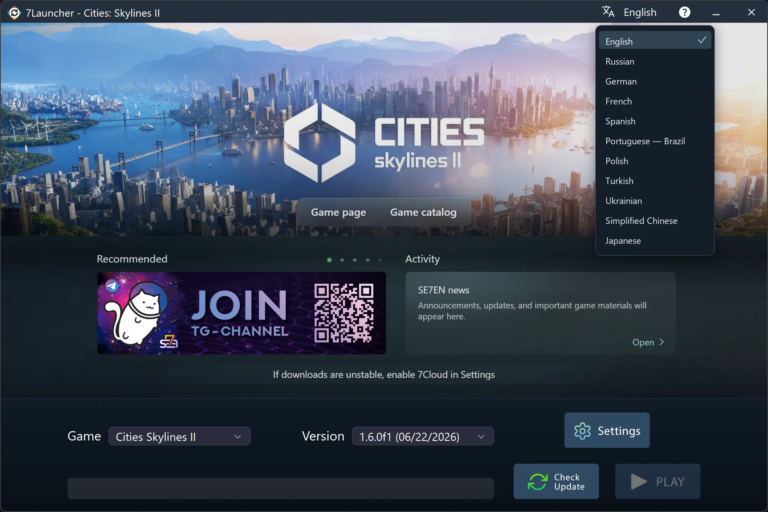768x512 pixels.
Task: Click the Telegram paper-plane icon on banner
Action: pos(112,286)
